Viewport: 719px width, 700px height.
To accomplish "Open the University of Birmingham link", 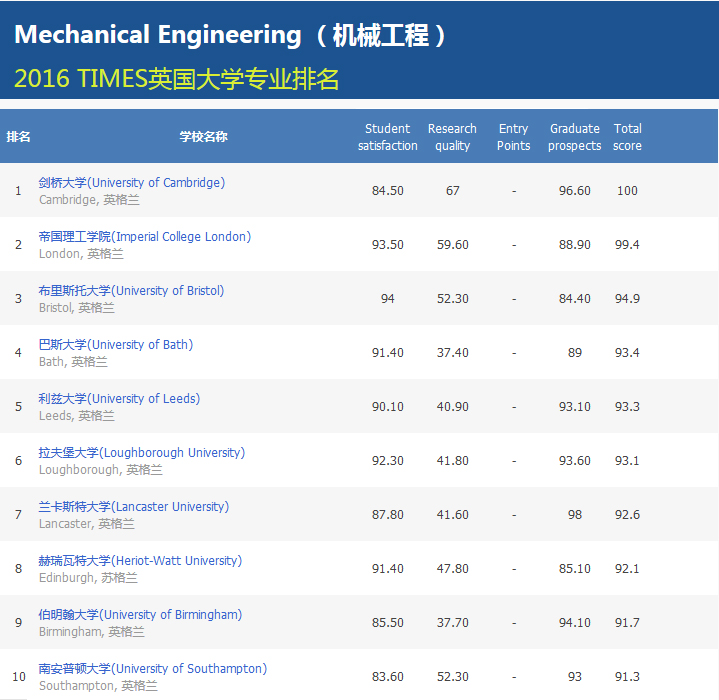I will coord(140,615).
